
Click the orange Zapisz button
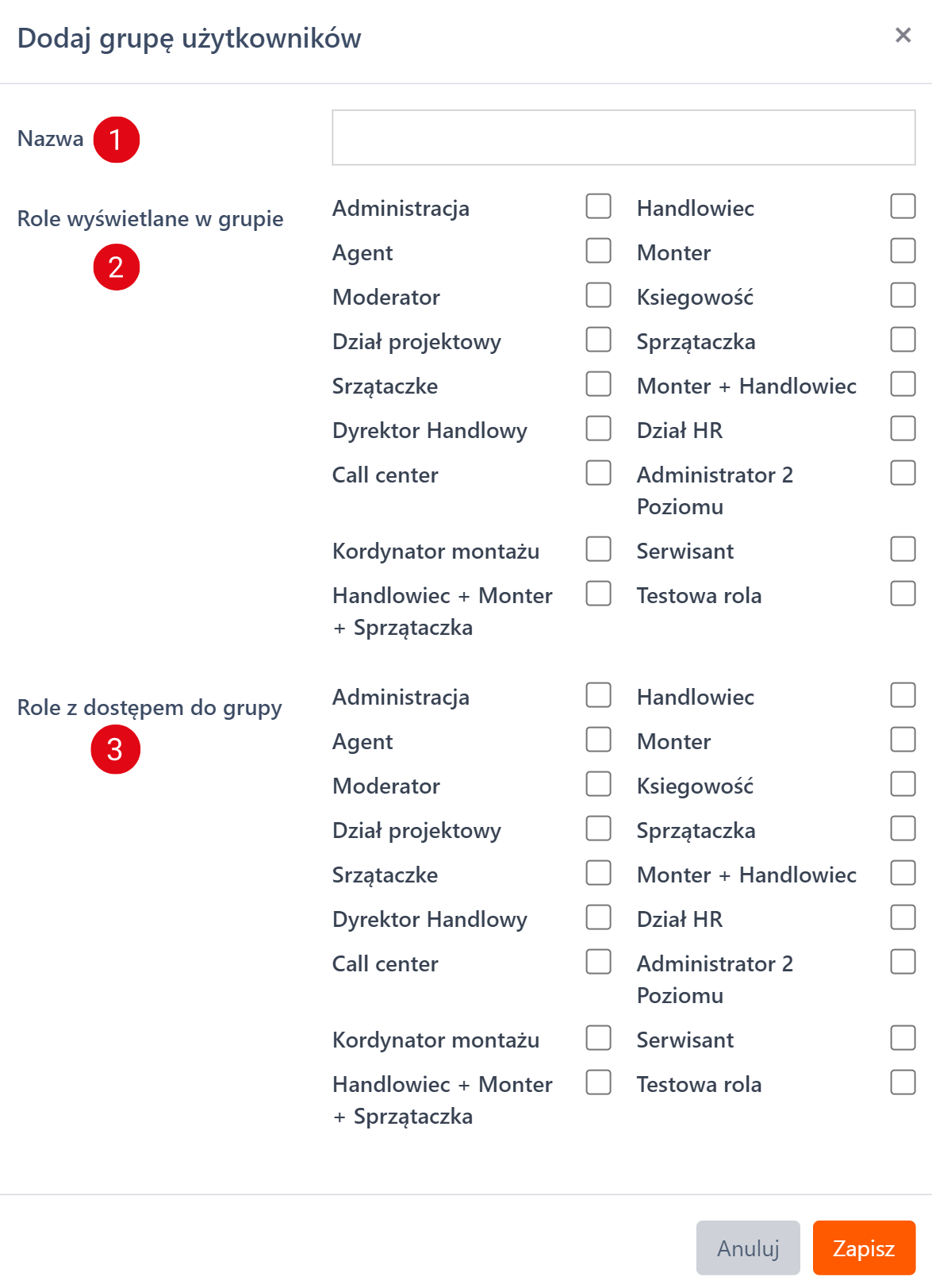click(x=864, y=1248)
